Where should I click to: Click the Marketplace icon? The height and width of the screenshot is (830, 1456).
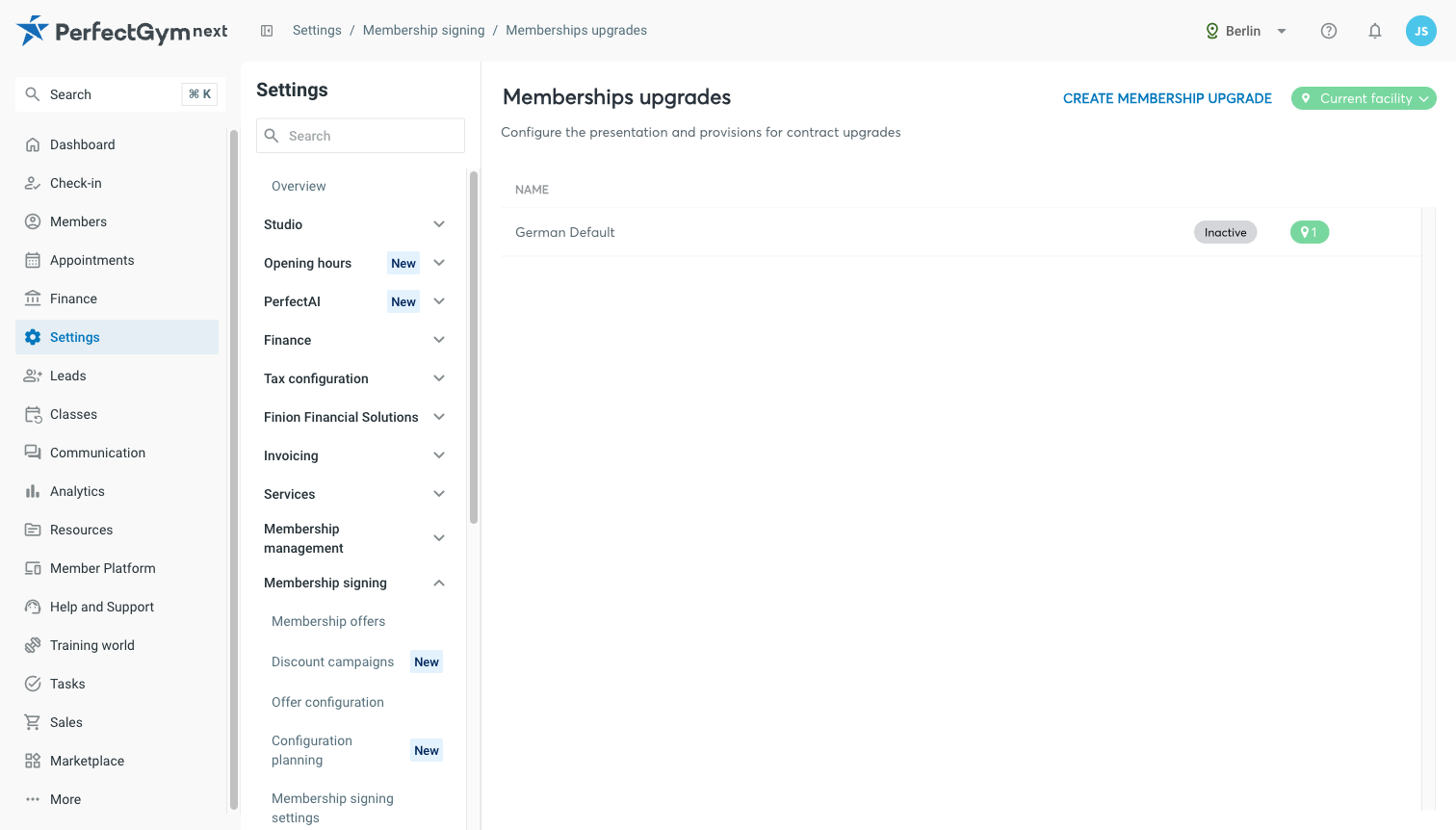point(33,761)
